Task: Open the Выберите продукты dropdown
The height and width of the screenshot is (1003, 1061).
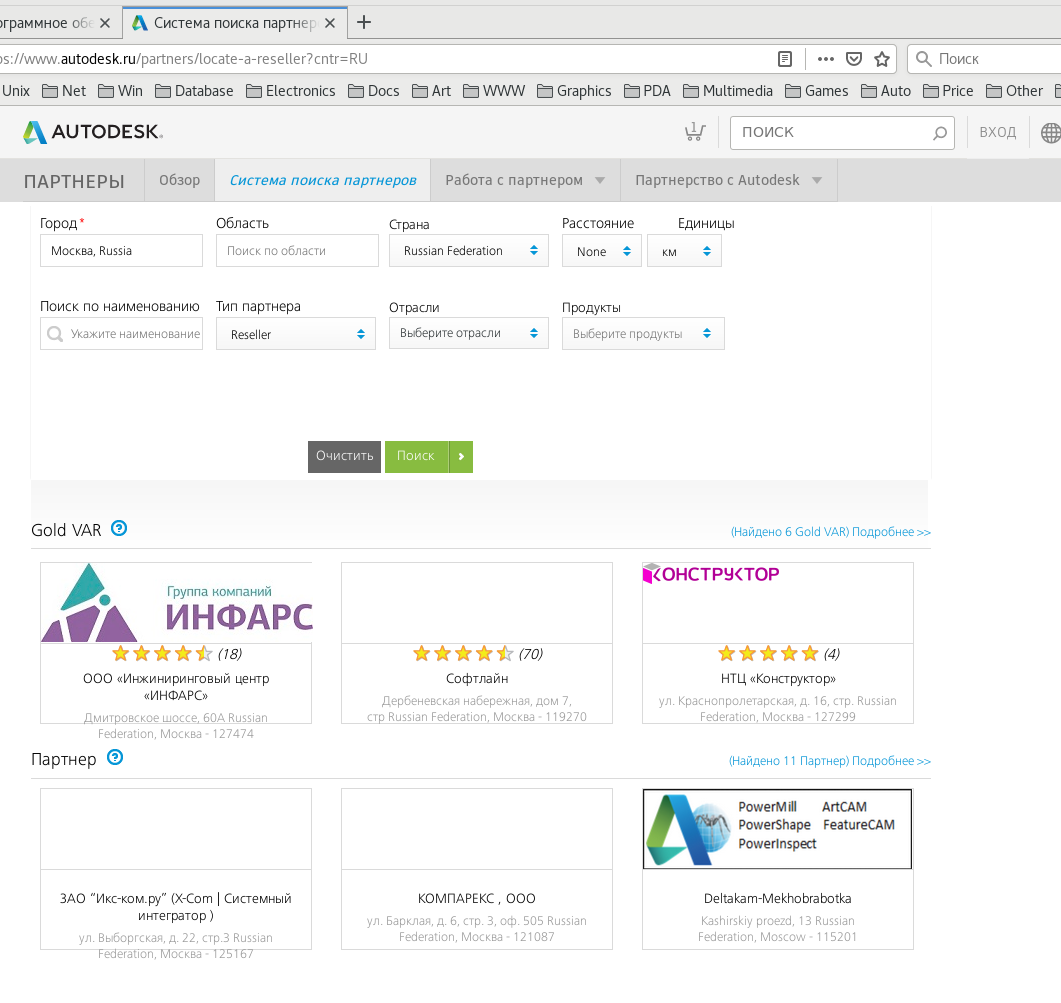Action: point(644,334)
